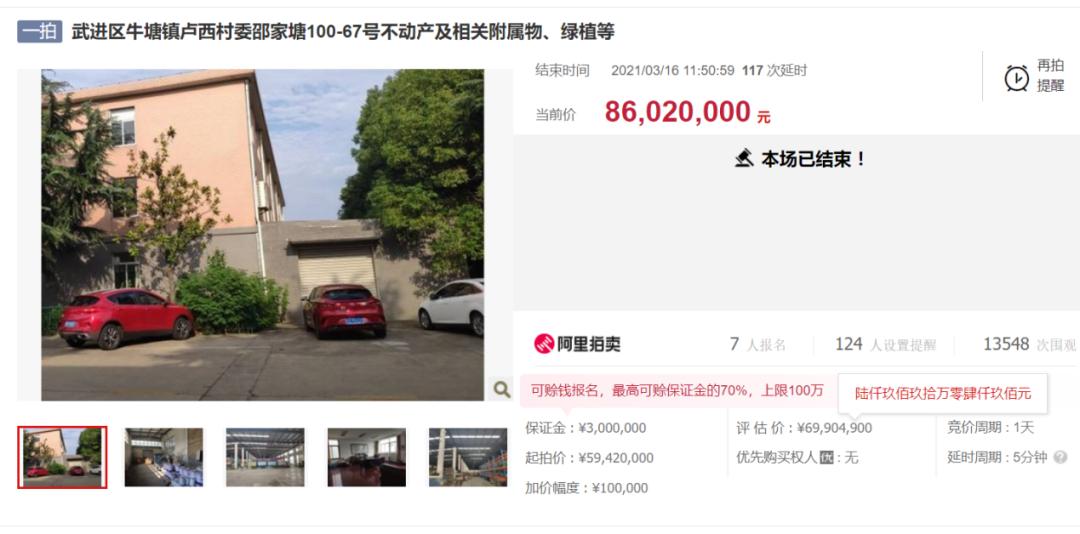Viewport: 1080px width, 534px height.
Task: Click the 优 badge icon next to 优先购买权人
Action: (x=826, y=458)
